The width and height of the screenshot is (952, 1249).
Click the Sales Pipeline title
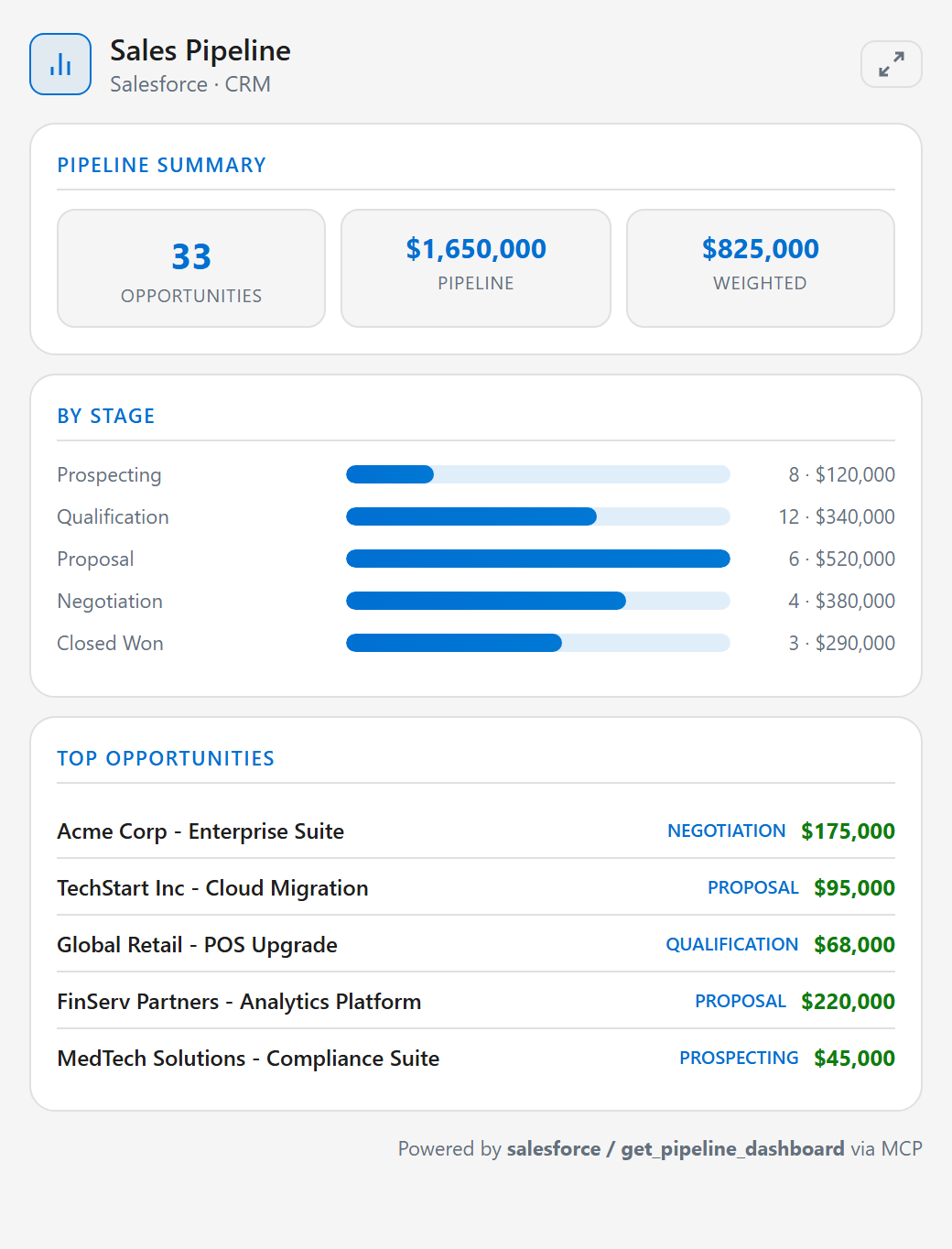200,50
